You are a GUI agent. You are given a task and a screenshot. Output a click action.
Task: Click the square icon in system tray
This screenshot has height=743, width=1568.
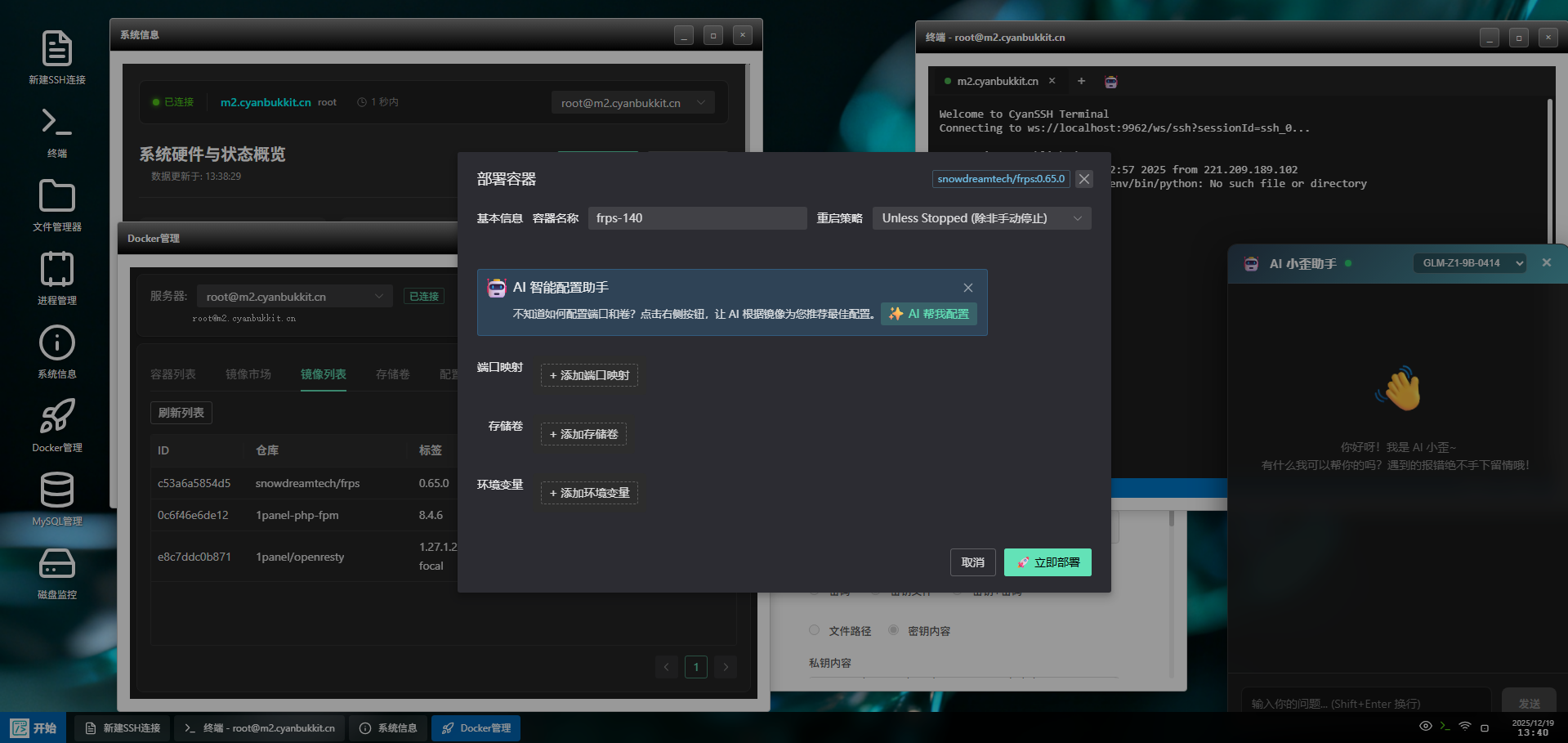[x=1485, y=727]
